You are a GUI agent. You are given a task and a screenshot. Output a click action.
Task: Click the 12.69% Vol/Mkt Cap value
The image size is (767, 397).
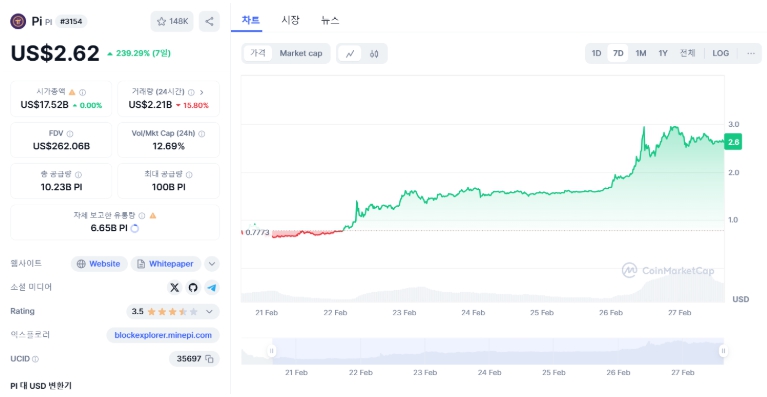168,146
